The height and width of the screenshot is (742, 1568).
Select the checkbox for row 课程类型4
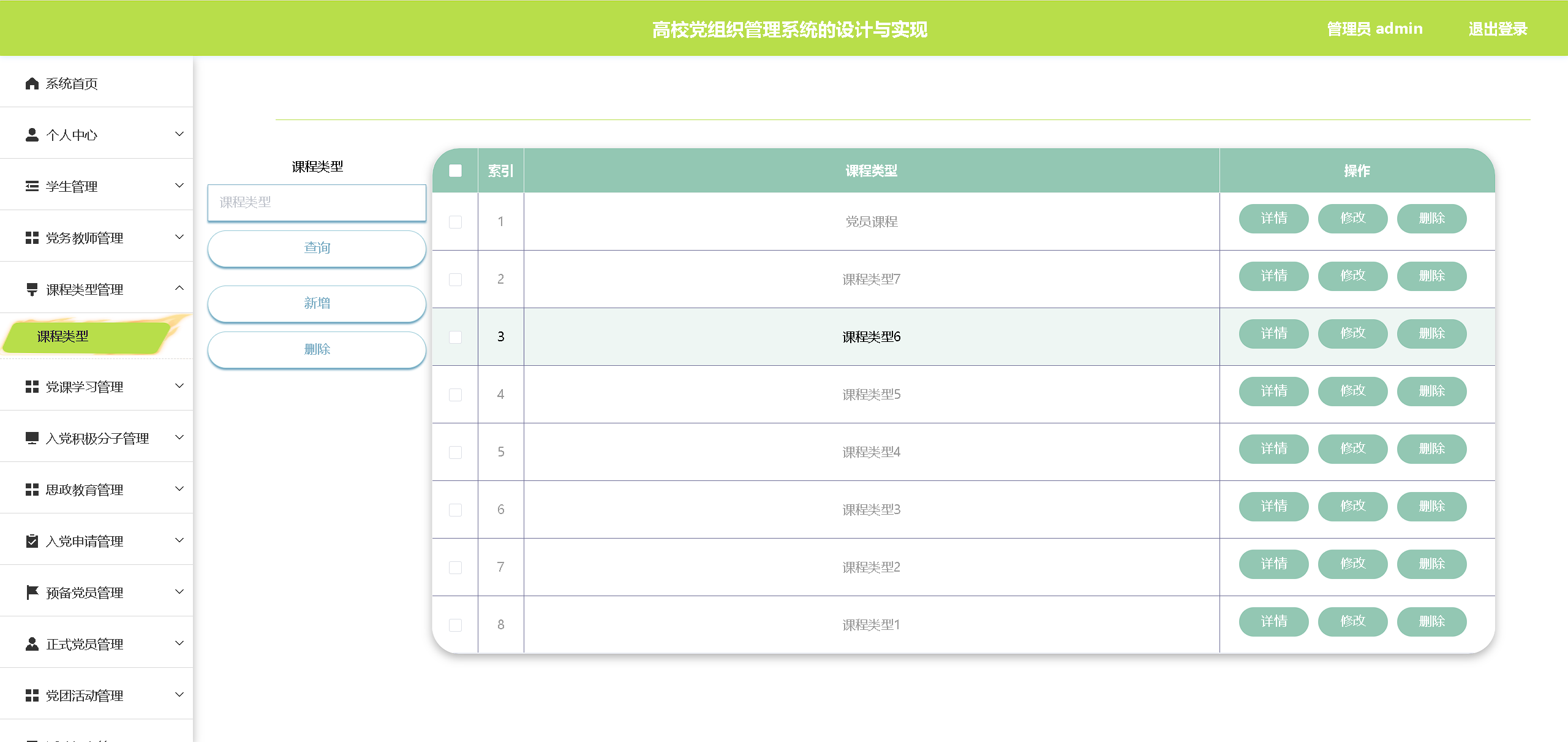(x=455, y=452)
